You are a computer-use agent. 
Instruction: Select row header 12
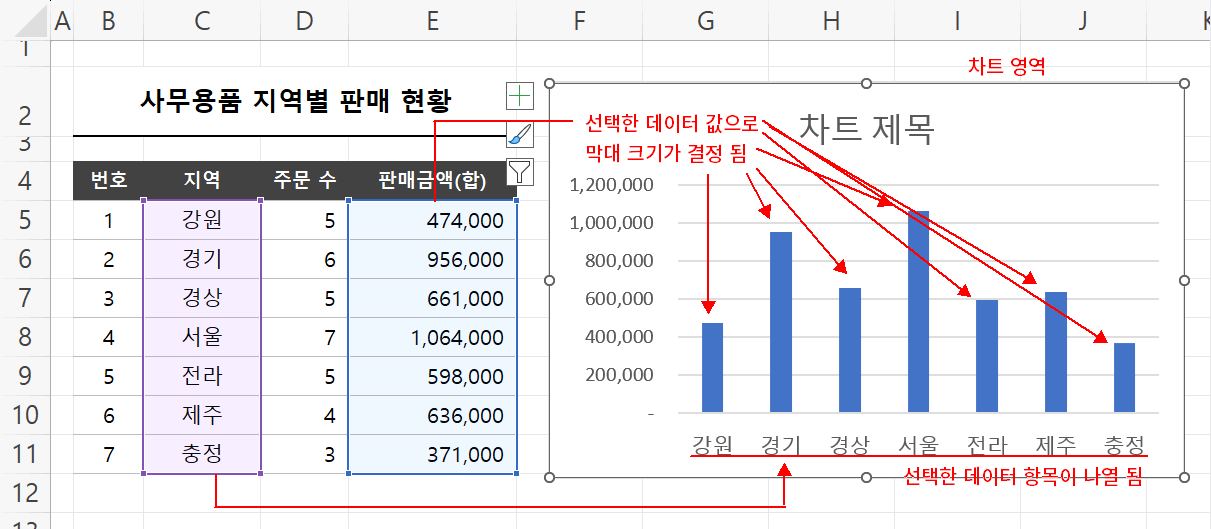pos(24,492)
